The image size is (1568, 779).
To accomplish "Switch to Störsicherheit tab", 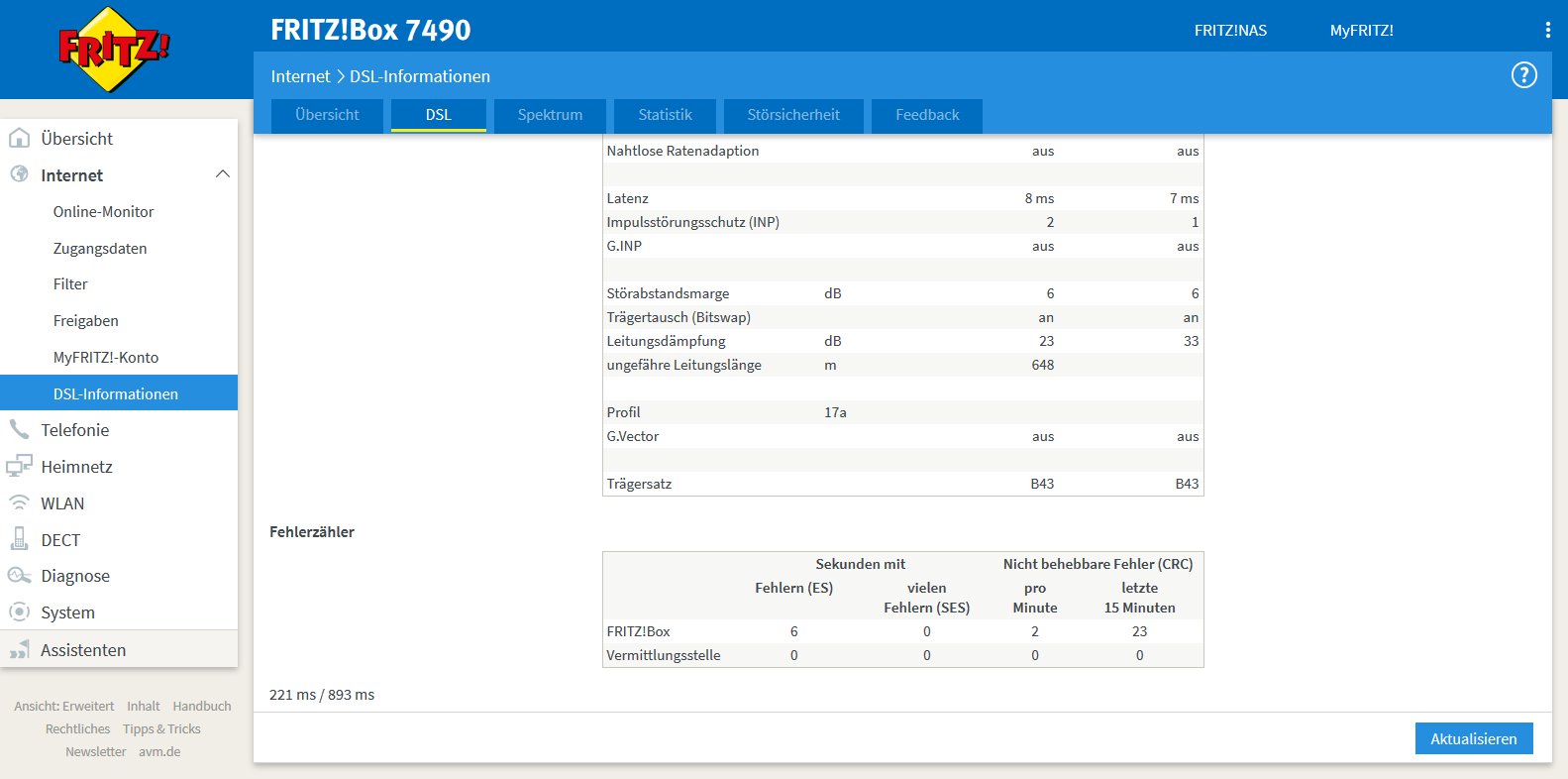I will [x=793, y=115].
